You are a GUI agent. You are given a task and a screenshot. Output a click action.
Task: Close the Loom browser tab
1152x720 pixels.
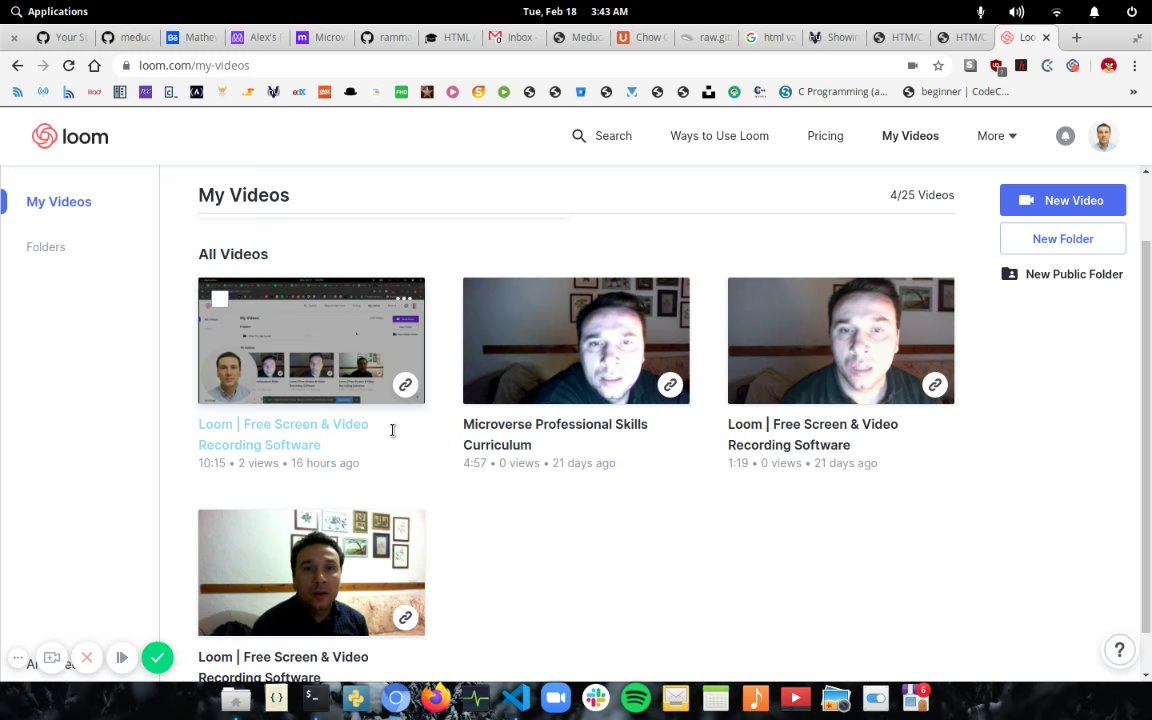click(x=1046, y=37)
